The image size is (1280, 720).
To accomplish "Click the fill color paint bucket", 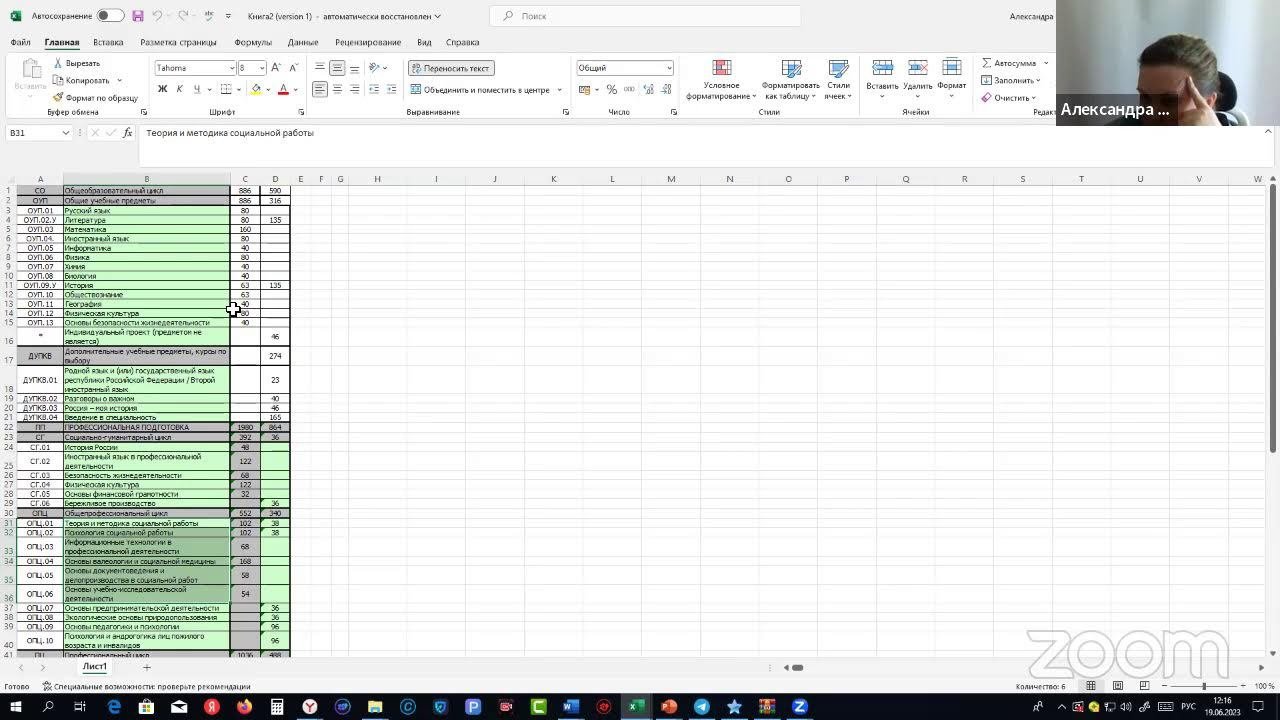I will pos(256,89).
